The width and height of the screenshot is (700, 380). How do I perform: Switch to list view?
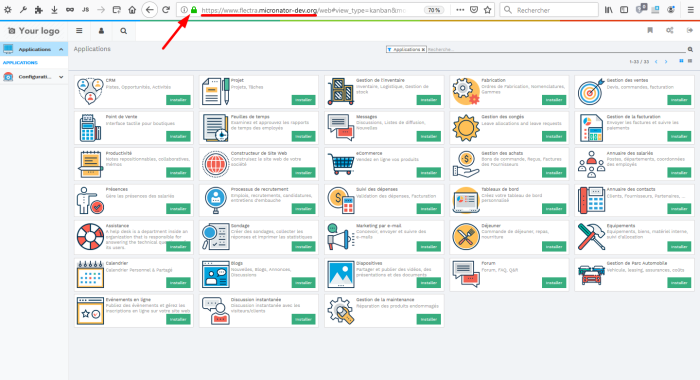(690, 61)
